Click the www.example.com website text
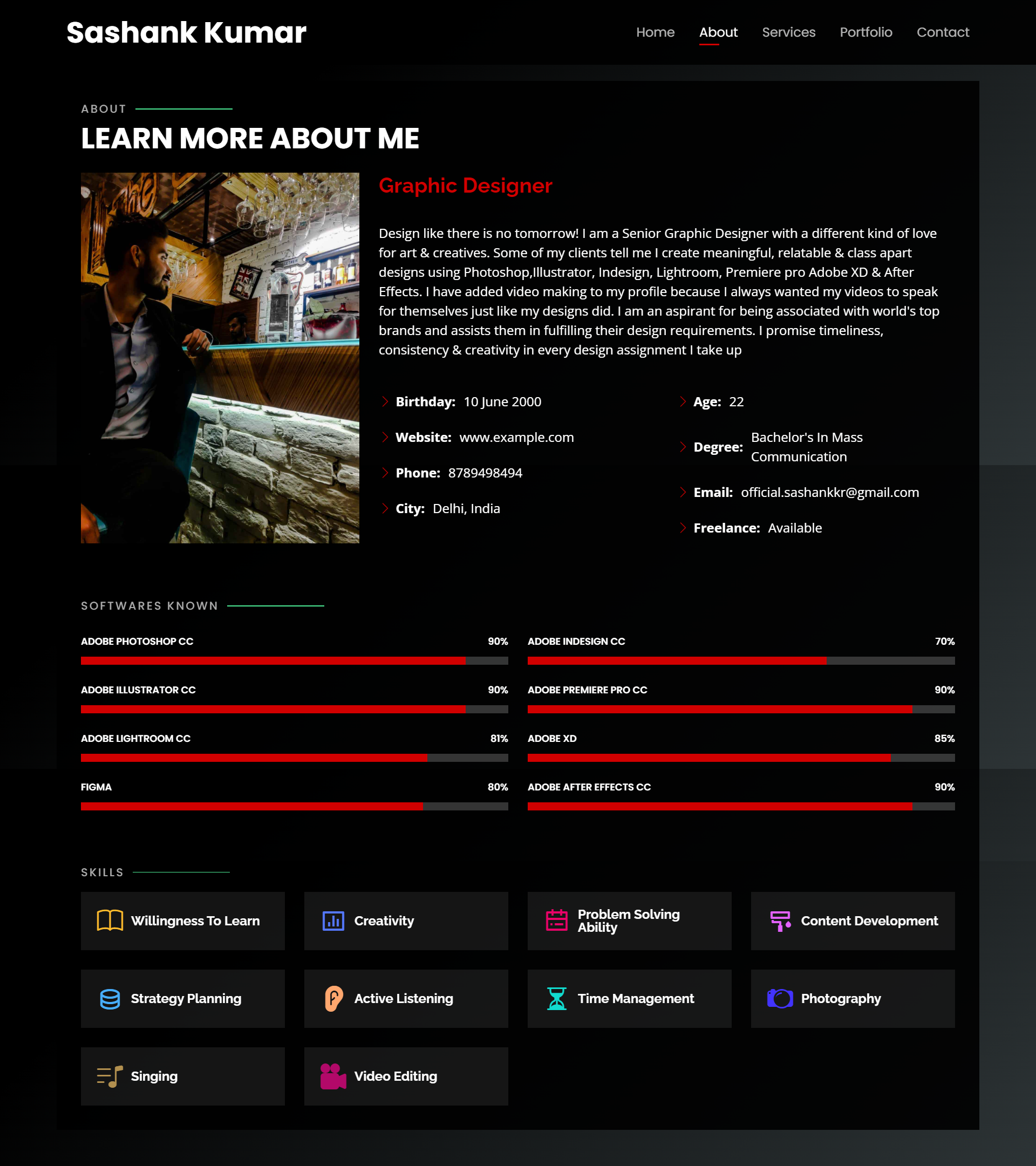The height and width of the screenshot is (1166, 1036). click(x=516, y=438)
